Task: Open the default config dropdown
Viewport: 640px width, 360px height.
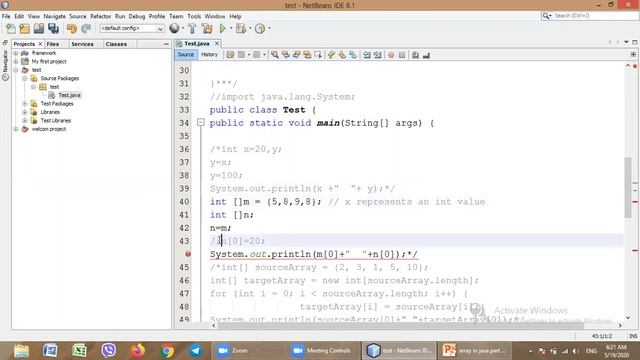Action: 132,29
